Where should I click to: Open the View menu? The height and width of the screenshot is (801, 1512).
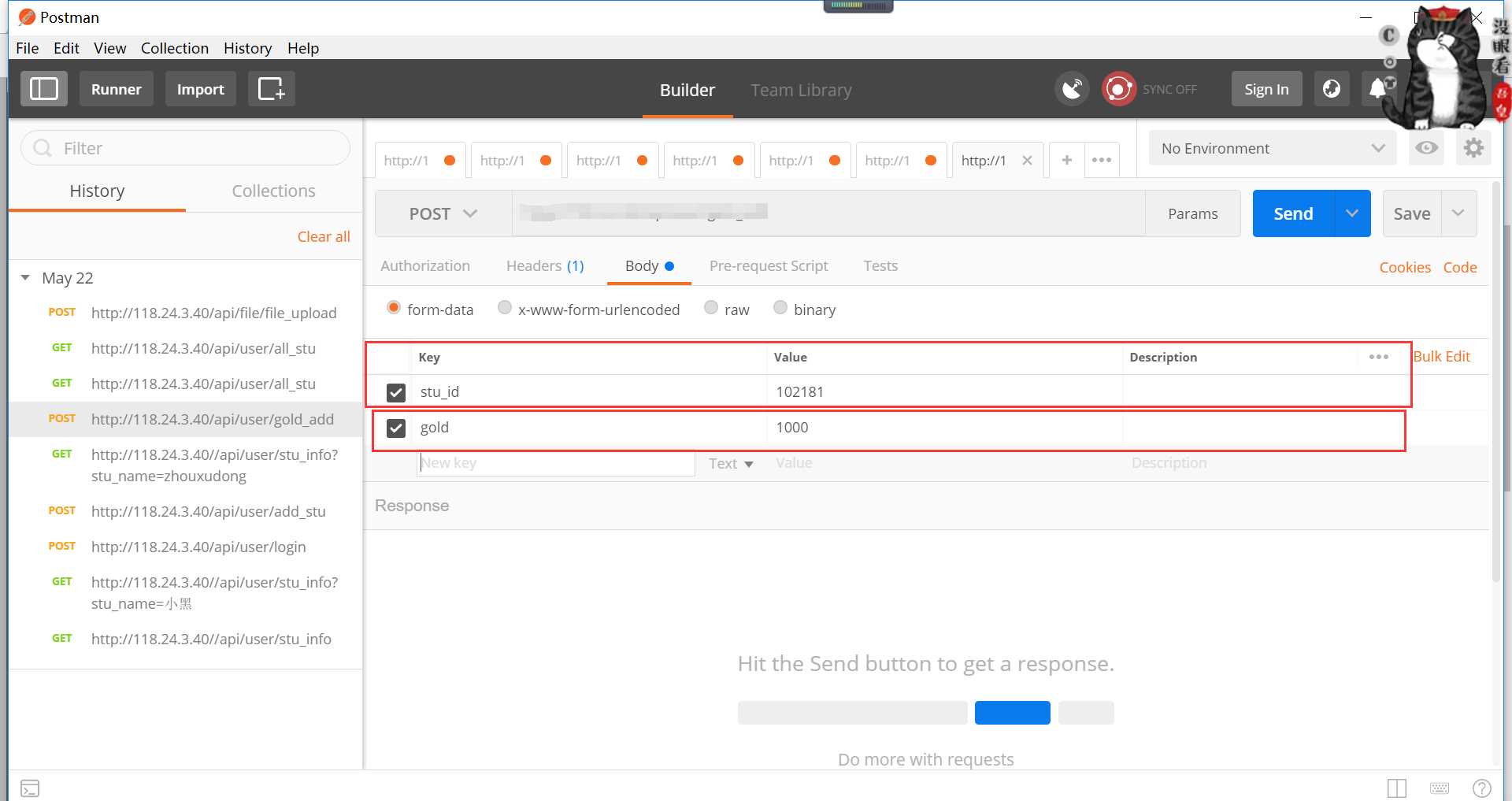109,48
